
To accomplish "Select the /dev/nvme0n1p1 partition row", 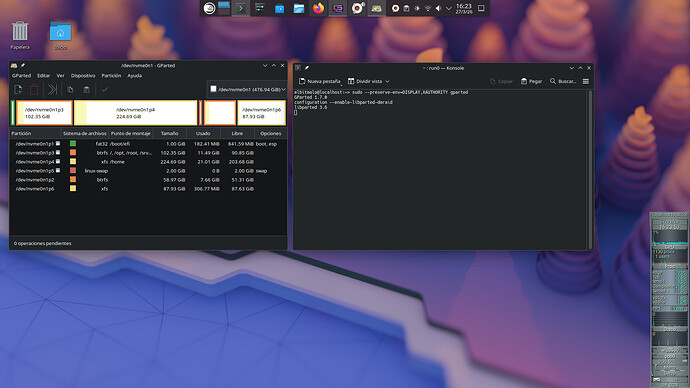I will click(148, 144).
